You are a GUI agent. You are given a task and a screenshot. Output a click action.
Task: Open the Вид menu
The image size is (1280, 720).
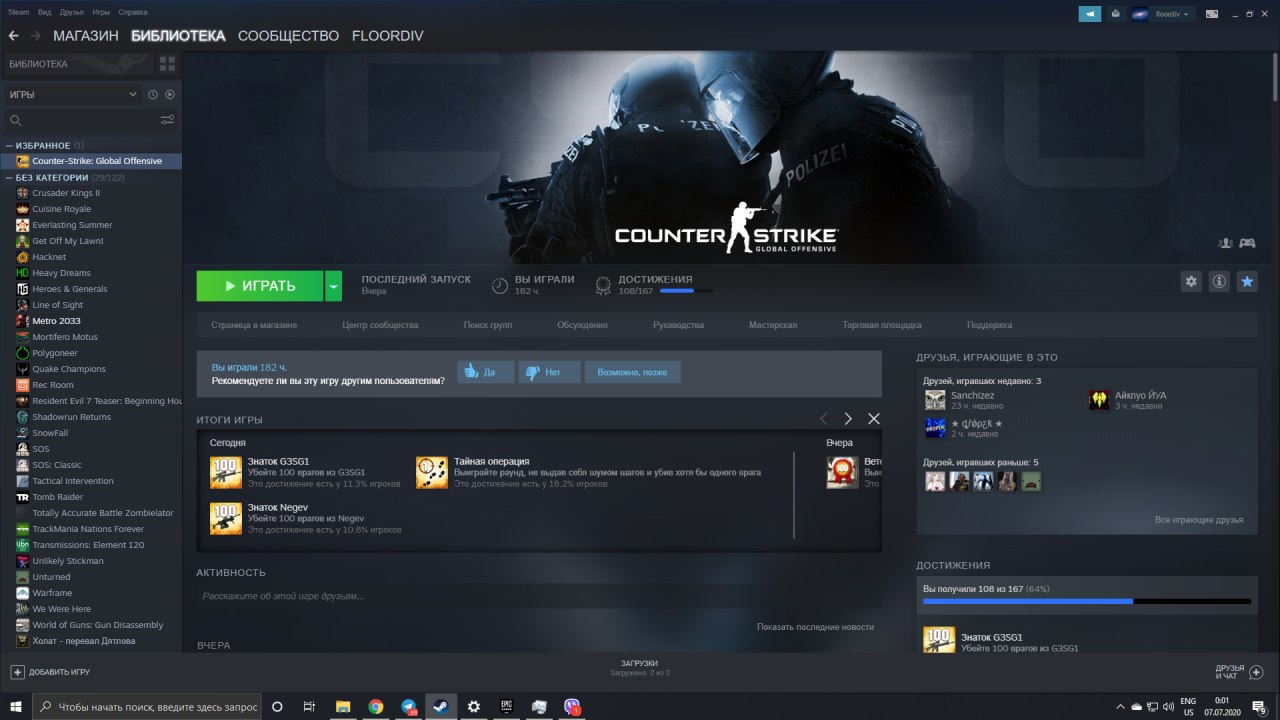pos(44,12)
